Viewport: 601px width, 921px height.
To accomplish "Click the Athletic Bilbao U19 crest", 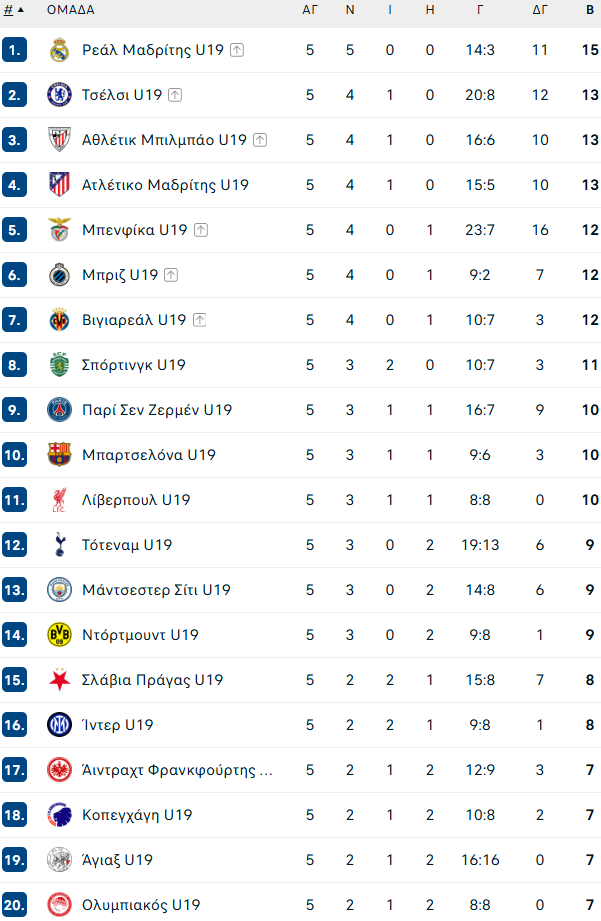I will (x=59, y=140).
